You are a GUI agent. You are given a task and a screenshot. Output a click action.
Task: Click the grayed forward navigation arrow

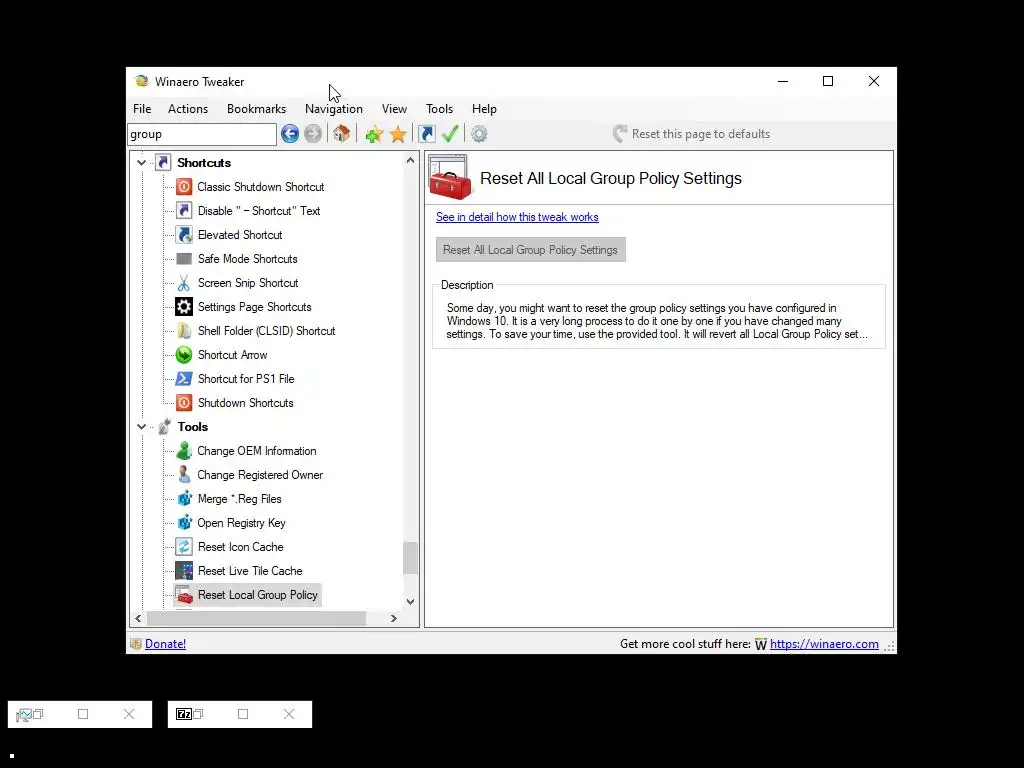[x=313, y=134]
